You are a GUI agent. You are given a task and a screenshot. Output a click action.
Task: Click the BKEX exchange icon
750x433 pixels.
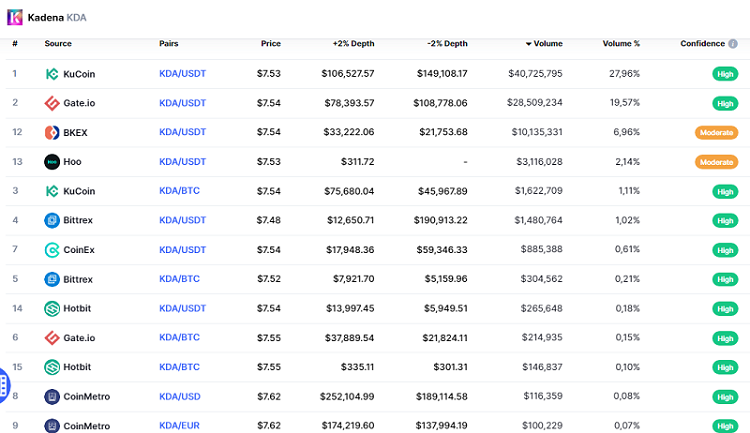pyautogui.click(x=52, y=132)
